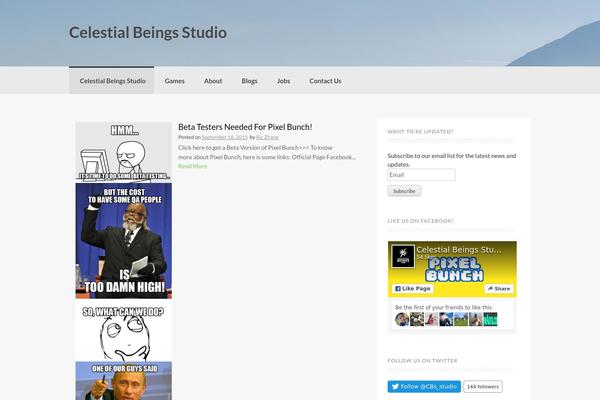
Task: Click the "Follow us on Twitter" heading
Action: click(x=422, y=361)
